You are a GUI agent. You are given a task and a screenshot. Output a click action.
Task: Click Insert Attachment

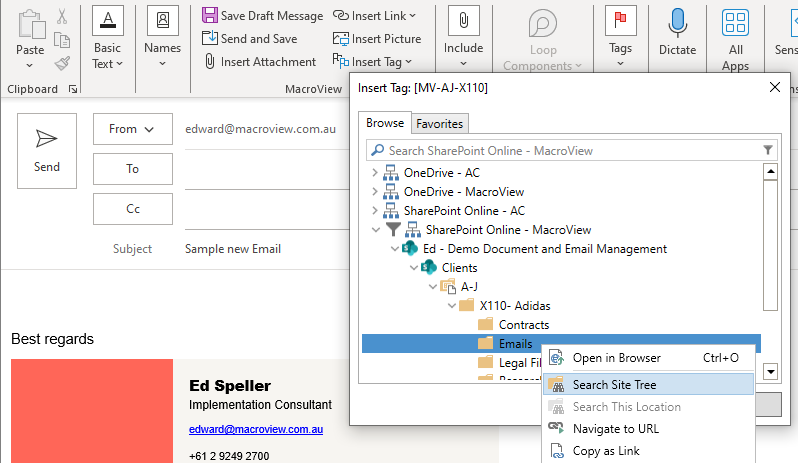tap(260, 62)
